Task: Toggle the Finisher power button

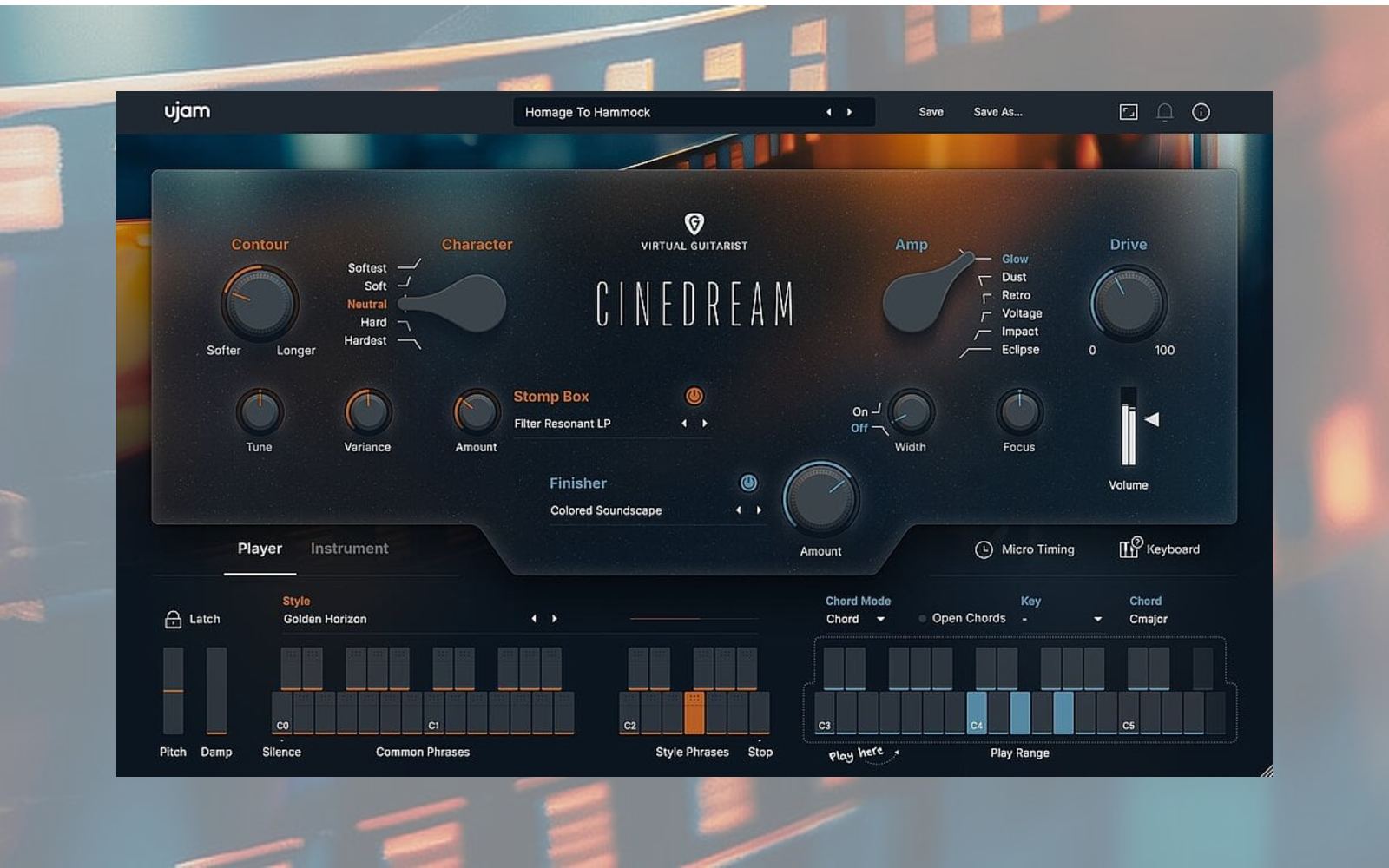Action: 748,483
